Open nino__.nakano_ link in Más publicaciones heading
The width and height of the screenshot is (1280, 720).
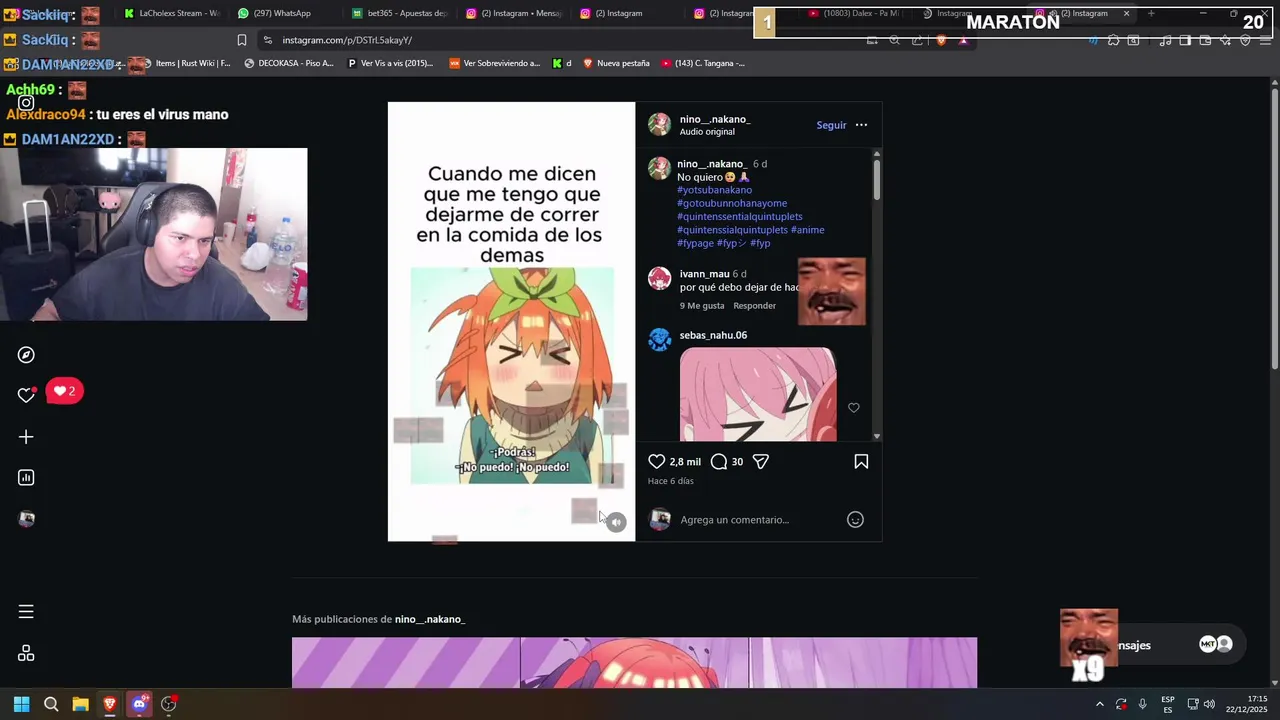coord(430,619)
